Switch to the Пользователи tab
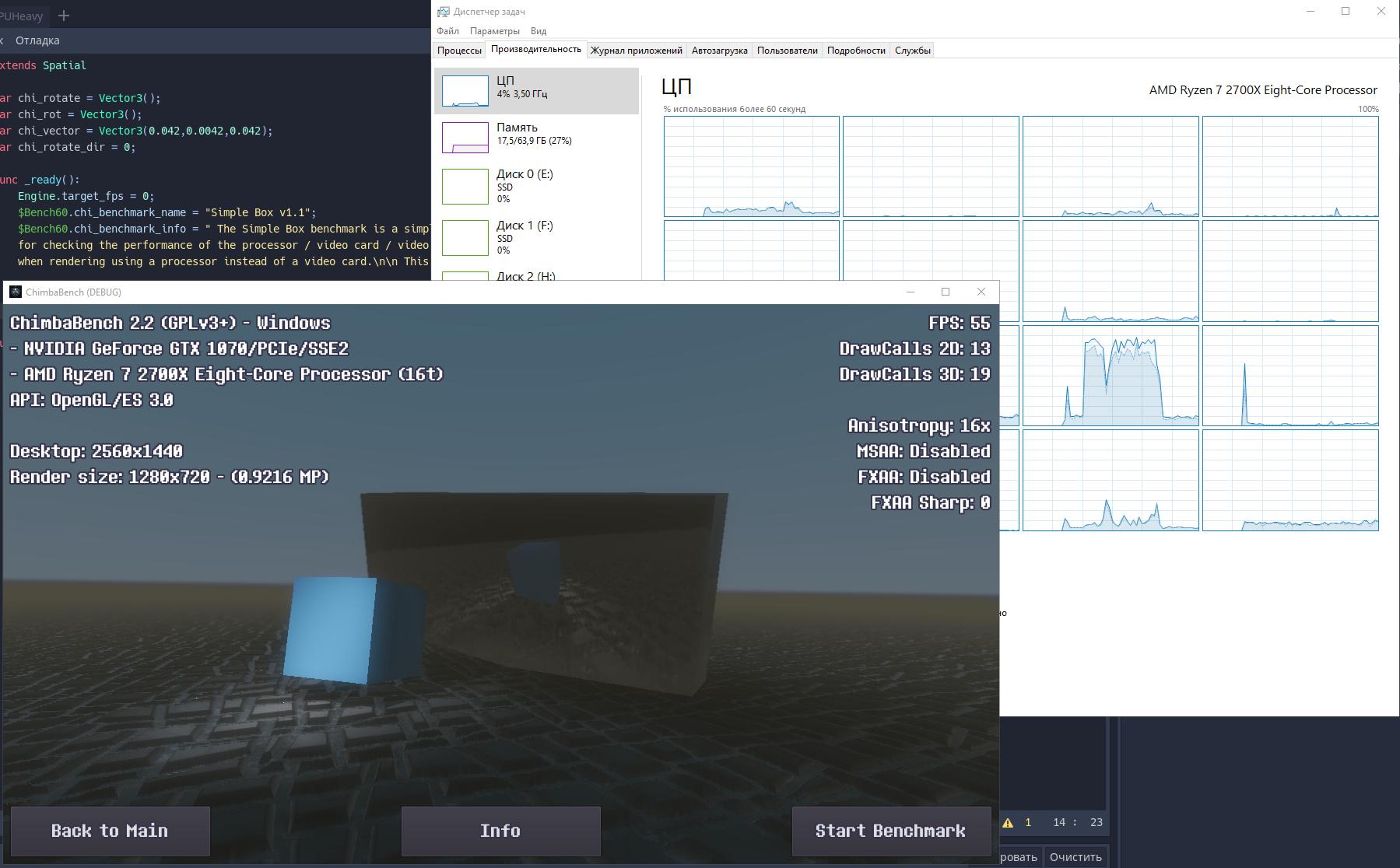 click(788, 51)
